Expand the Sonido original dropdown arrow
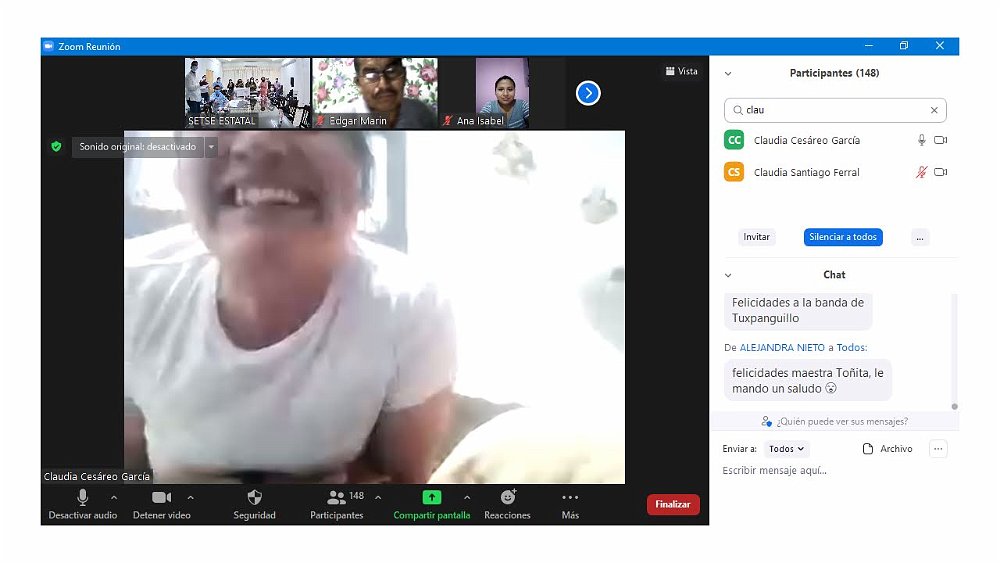The width and height of the screenshot is (1000, 563). pyautogui.click(x=211, y=147)
